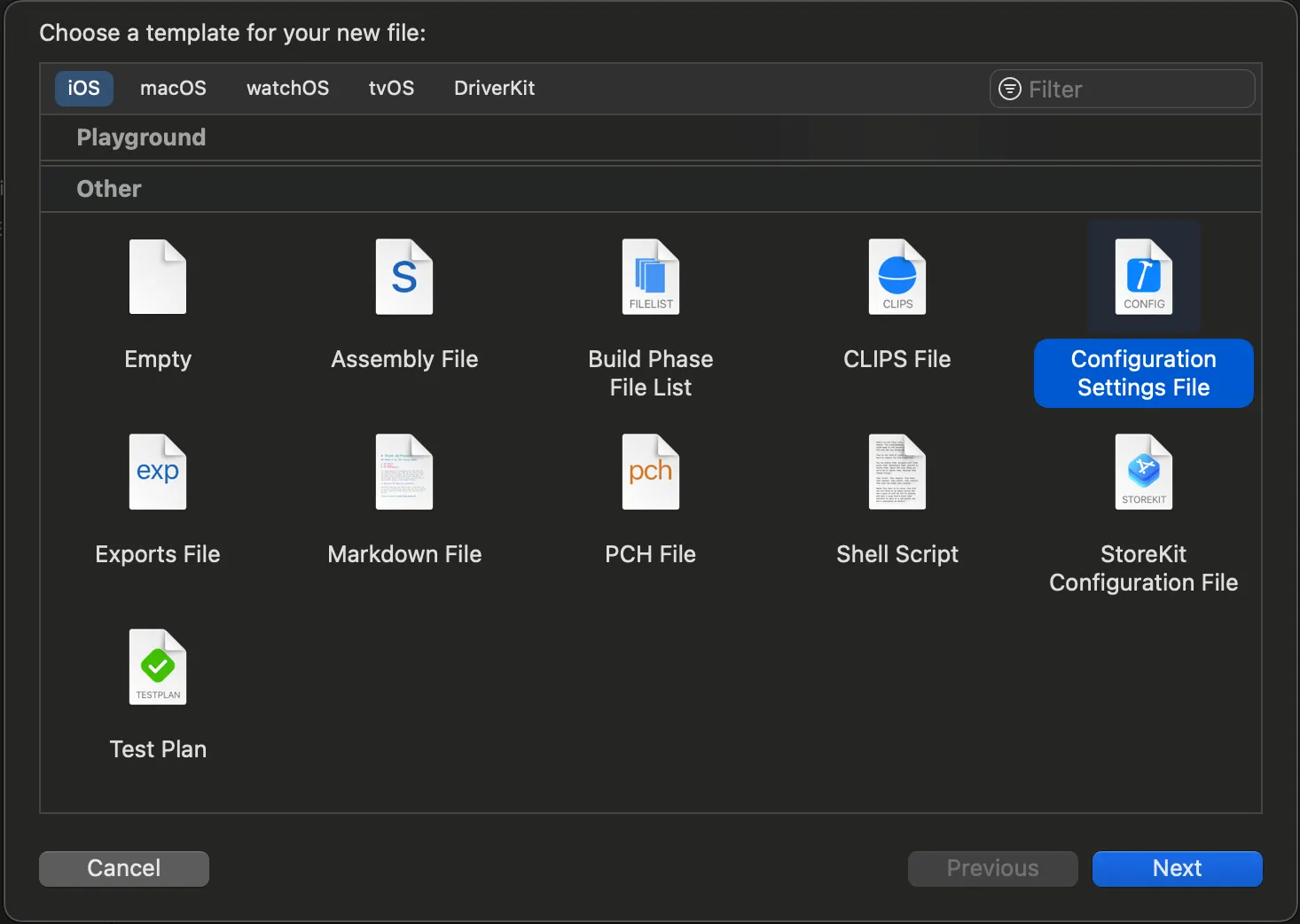
Task: Click the filter icon in search field
Action: tap(1010, 89)
